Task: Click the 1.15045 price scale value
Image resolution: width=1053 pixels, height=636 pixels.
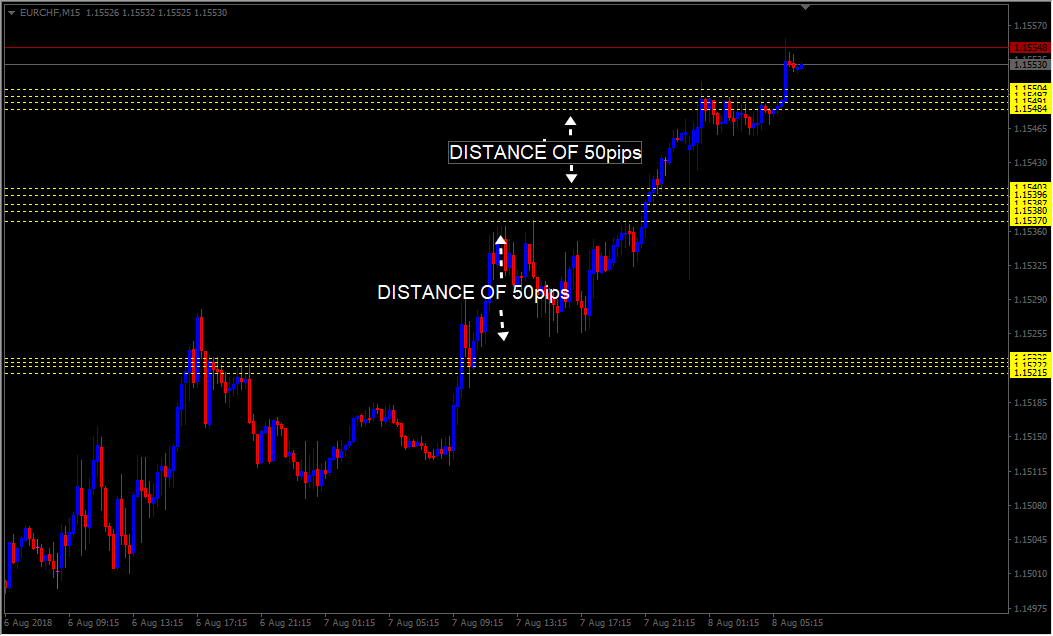Action: pyautogui.click(x=1031, y=540)
